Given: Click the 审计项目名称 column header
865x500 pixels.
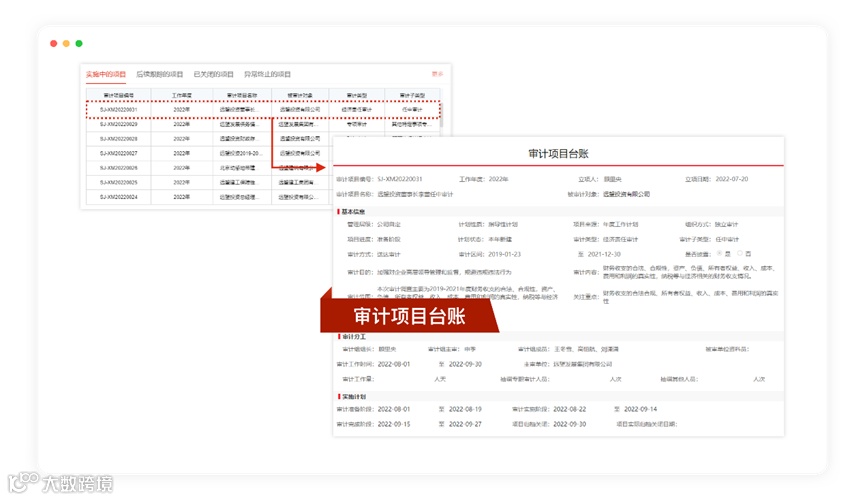Looking at the screenshot, I should 242,95.
